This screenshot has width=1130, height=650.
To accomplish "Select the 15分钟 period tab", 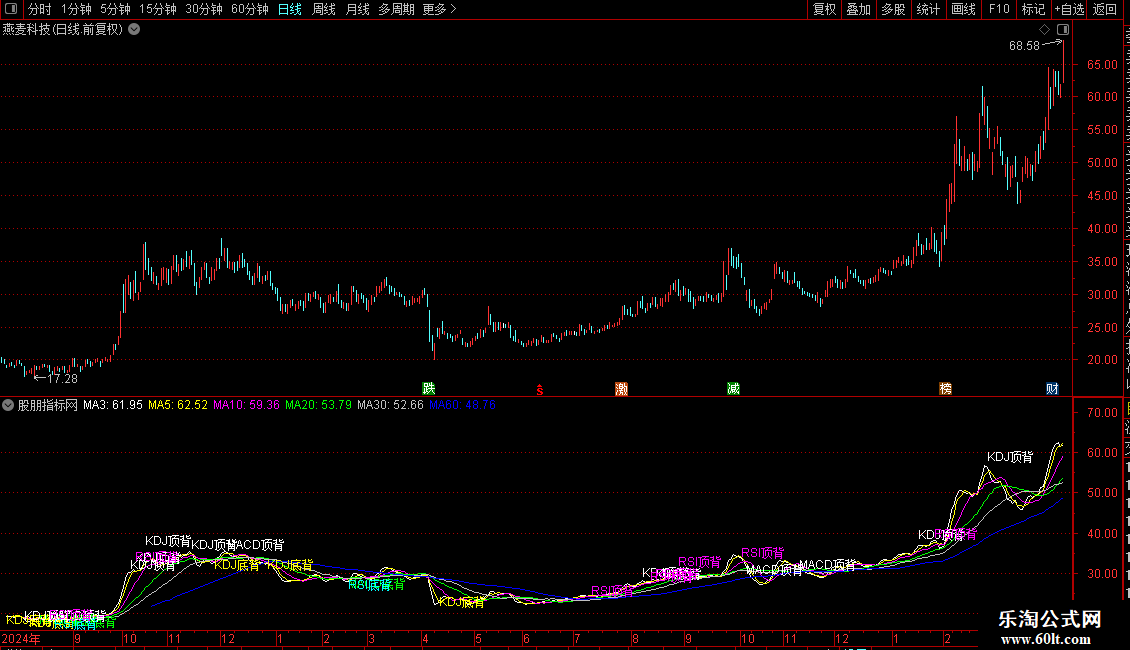I will click(x=158, y=9).
